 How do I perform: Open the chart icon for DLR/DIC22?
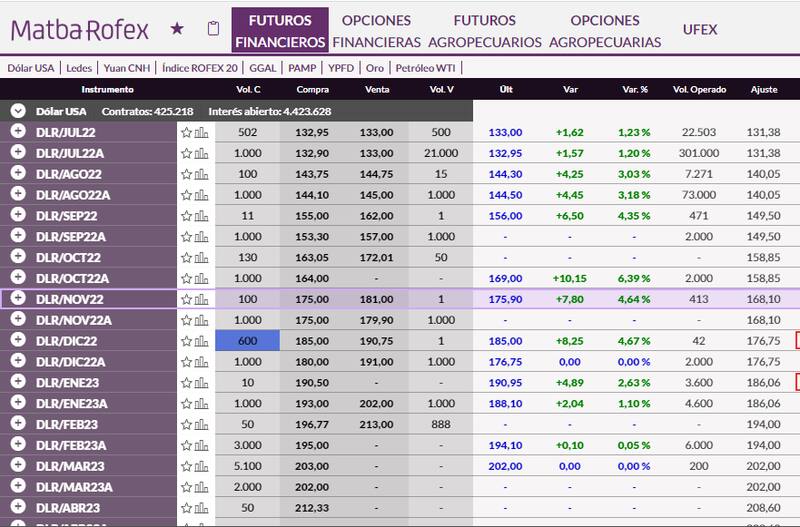[x=202, y=341]
